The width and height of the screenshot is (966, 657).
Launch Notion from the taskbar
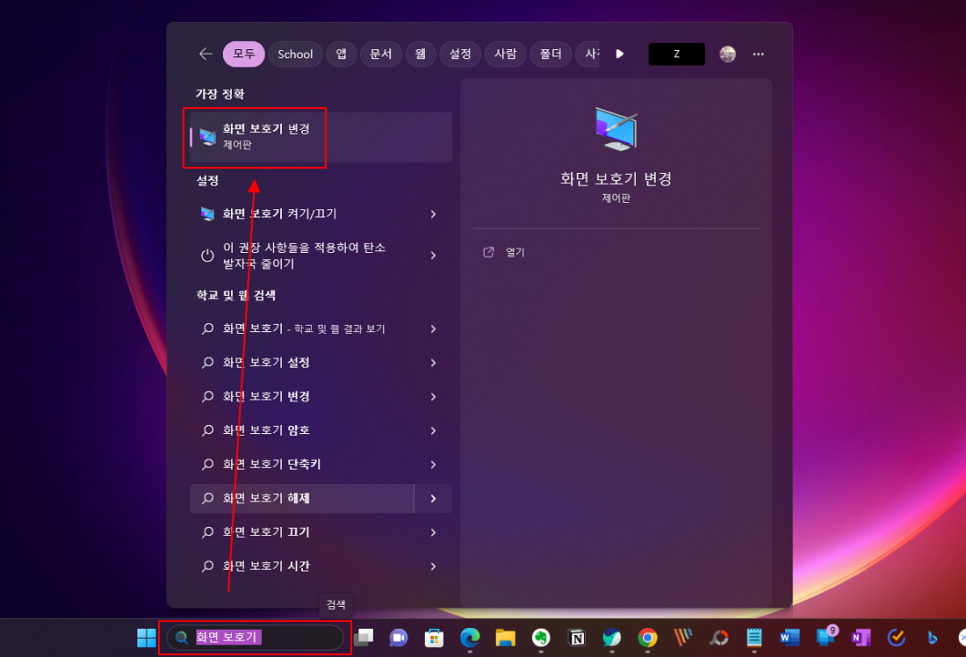577,638
